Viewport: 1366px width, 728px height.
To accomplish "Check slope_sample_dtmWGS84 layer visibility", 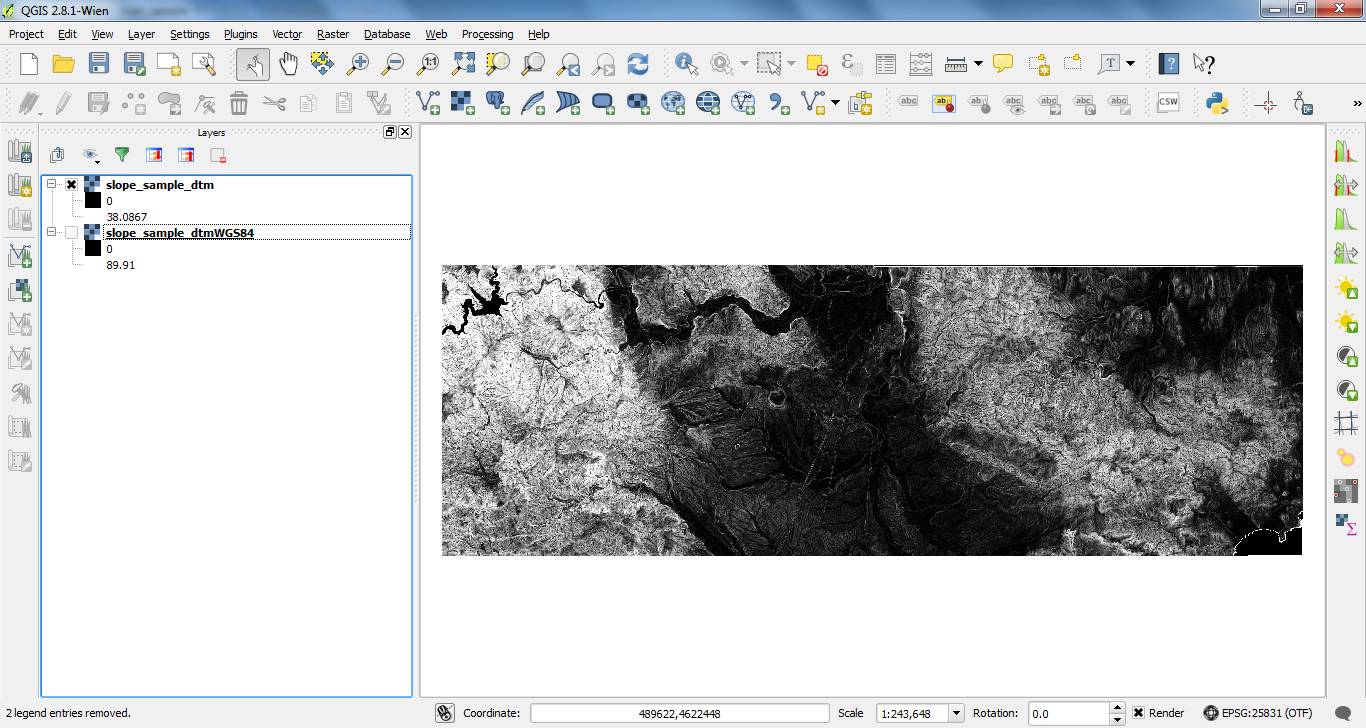I will pyautogui.click(x=71, y=233).
